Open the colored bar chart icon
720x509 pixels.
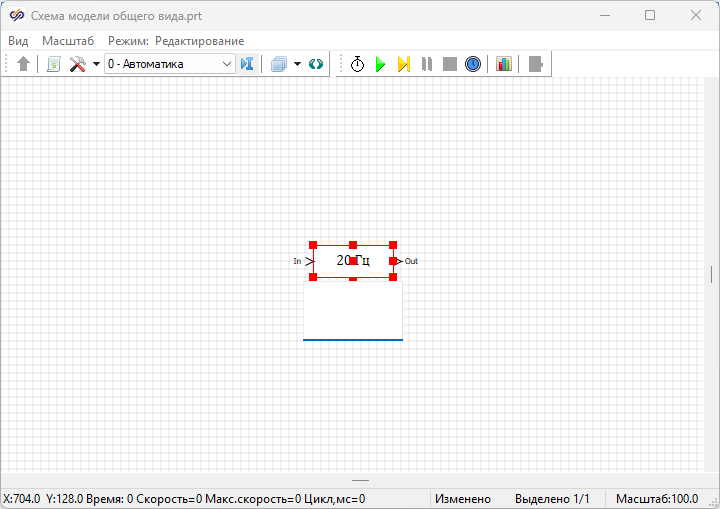(504, 64)
